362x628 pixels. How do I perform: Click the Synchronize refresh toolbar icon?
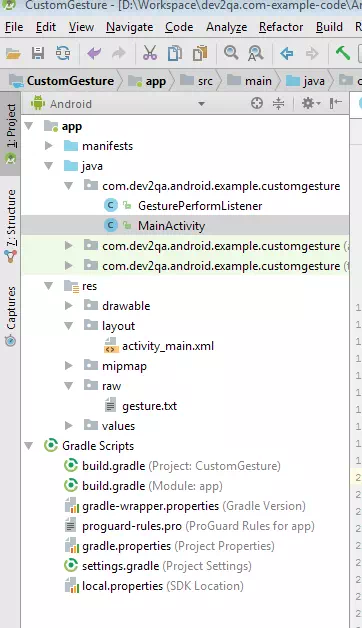click(63, 53)
